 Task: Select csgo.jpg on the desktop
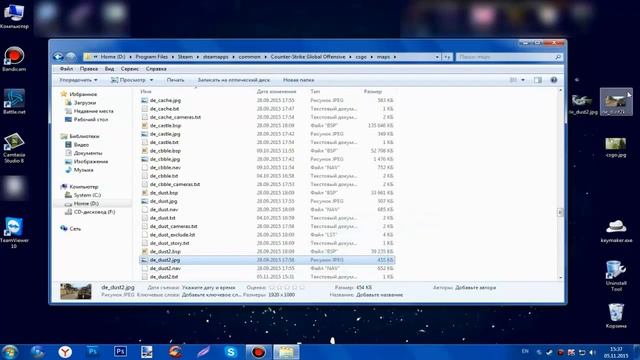tap(616, 147)
